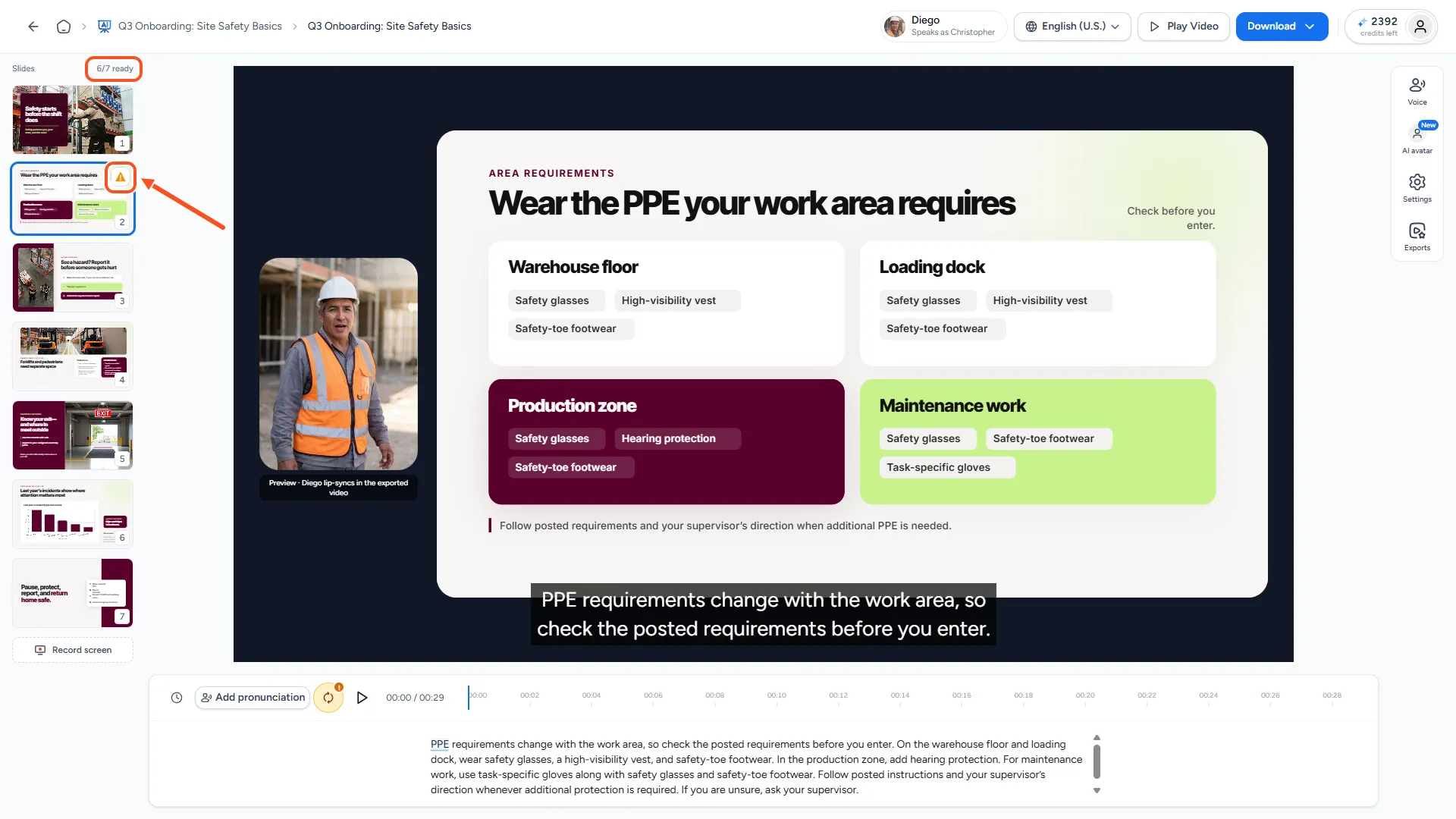Click the avatar preview image of Diego
Viewport: 1456px width, 819px height.
pyautogui.click(x=338, y=364)
